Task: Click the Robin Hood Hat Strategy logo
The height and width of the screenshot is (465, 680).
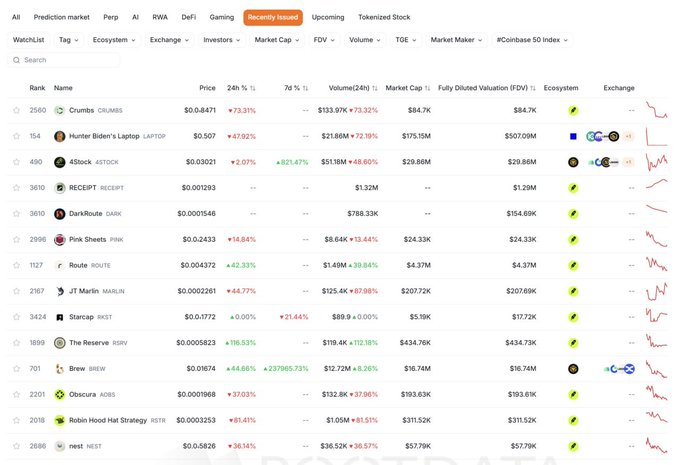Action: tap(59, 420)
